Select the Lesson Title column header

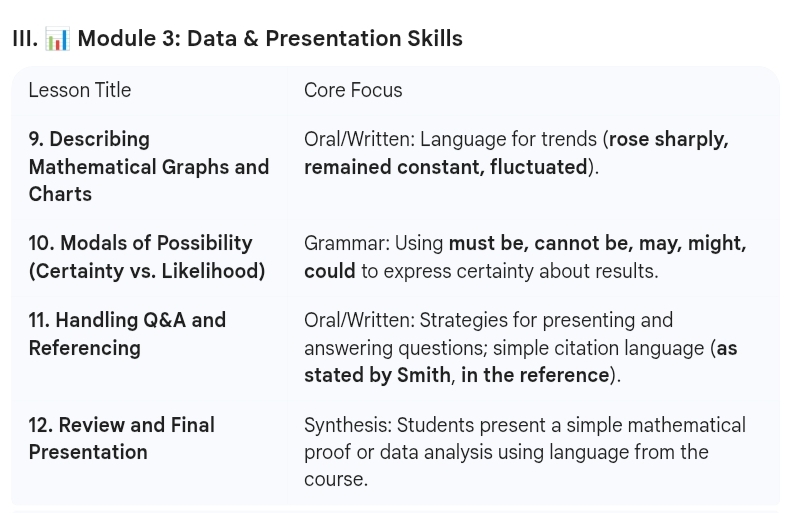pos(80,90)
